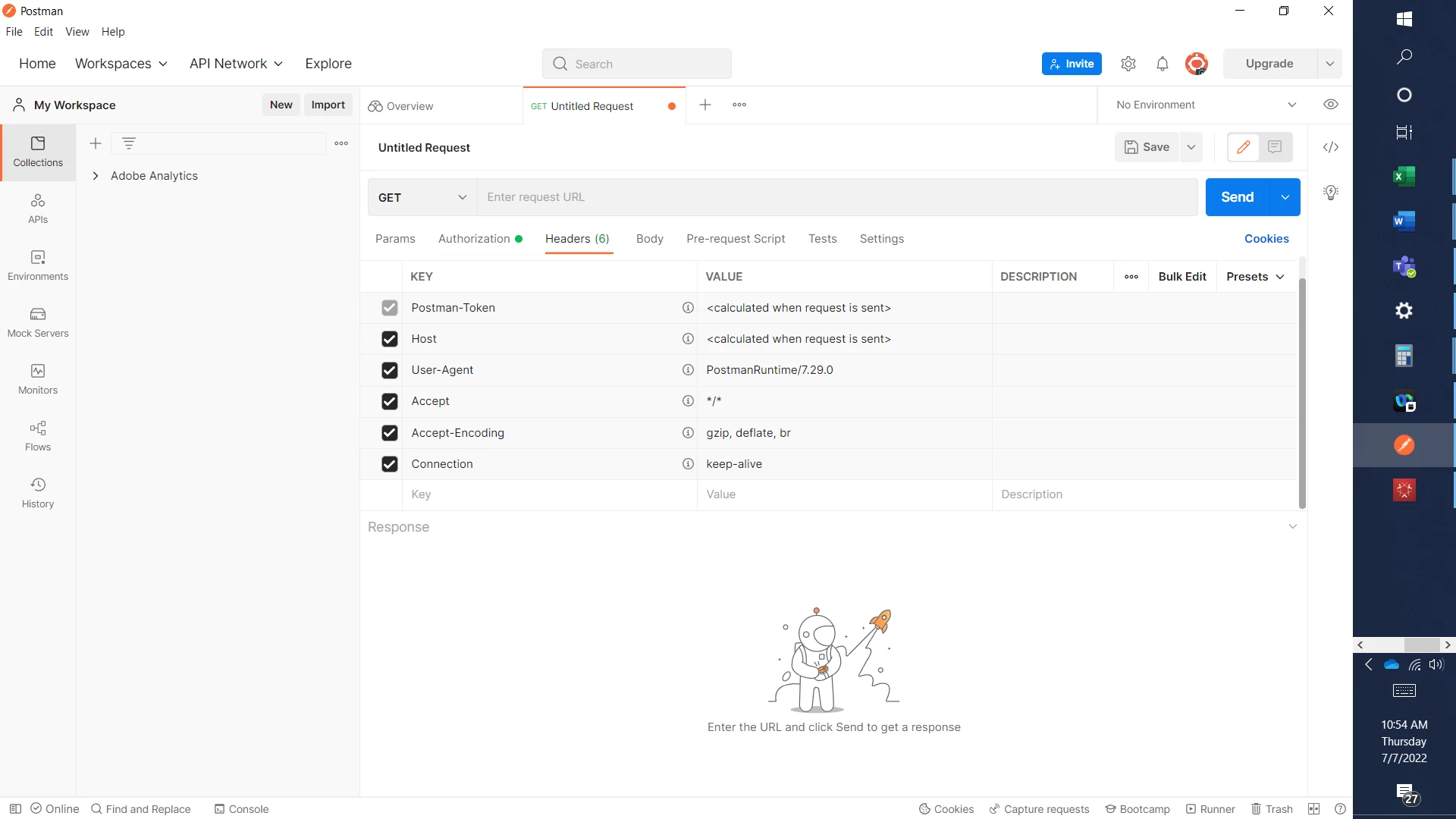
Task: Open the Console in status bar
Action: pos(241,809)
